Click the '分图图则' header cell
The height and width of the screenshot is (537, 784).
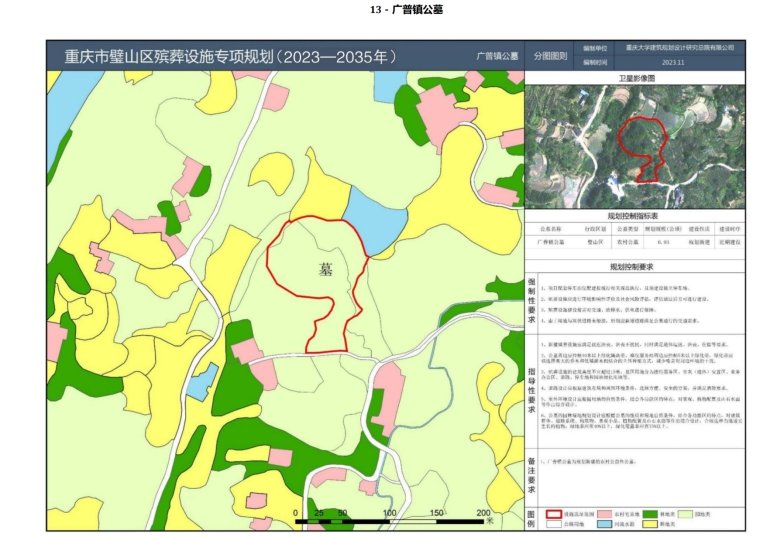[x=550, y=56]
